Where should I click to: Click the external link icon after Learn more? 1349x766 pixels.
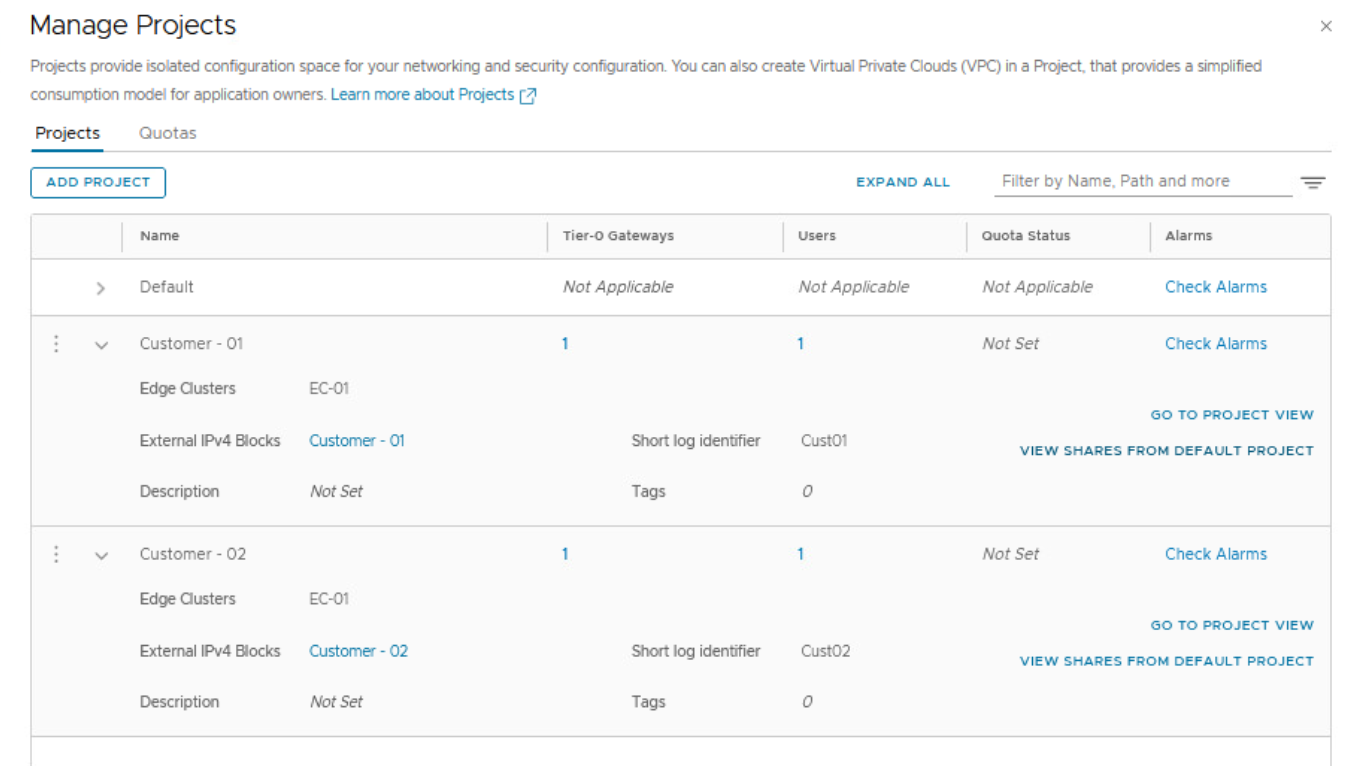tap(528, 96)
